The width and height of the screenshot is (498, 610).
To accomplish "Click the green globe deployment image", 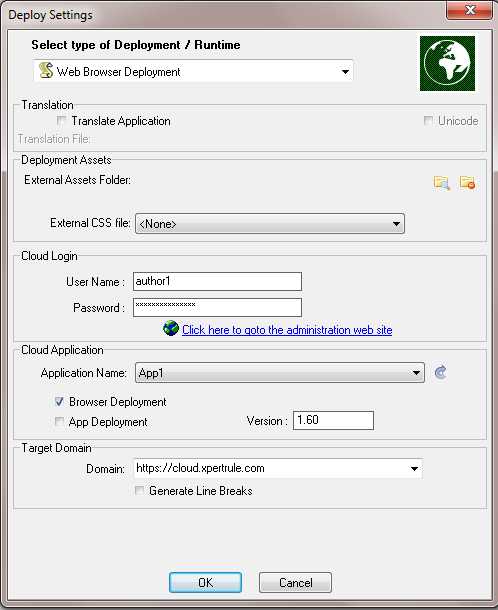I will click(447, 63).
